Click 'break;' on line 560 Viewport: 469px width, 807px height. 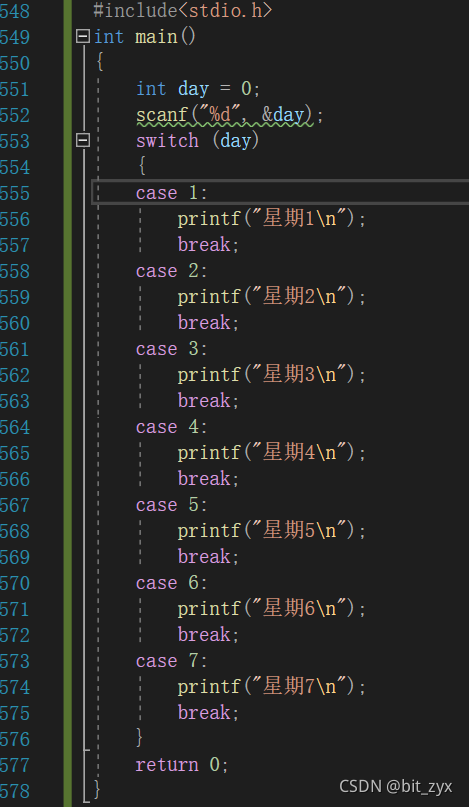coord(209,323)
